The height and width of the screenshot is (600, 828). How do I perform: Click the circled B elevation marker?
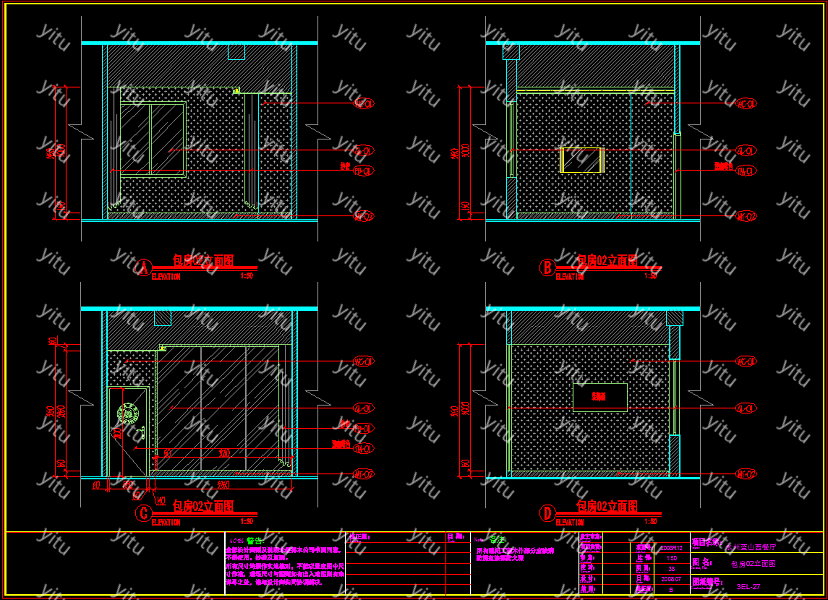547,267
